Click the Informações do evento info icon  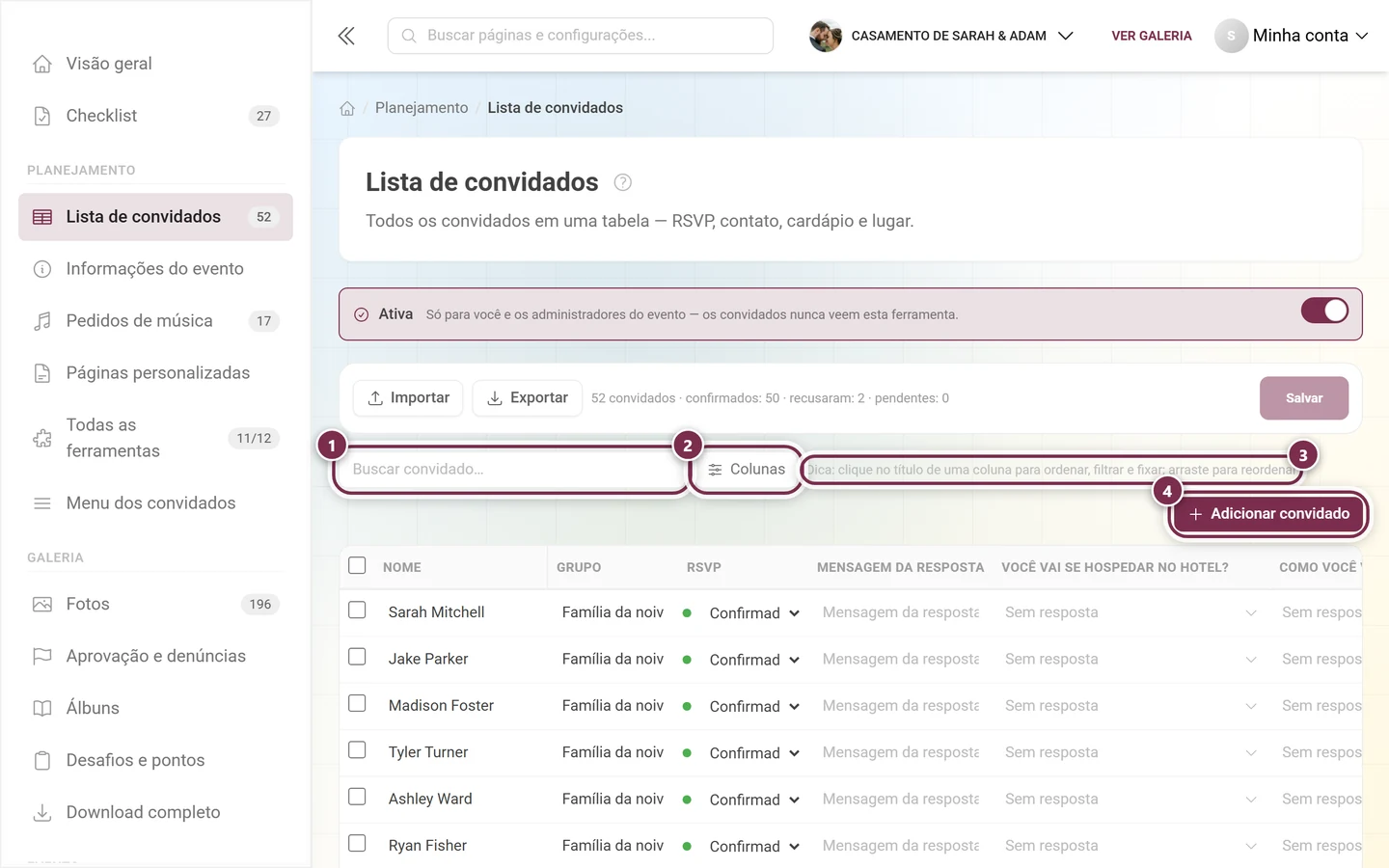tap(42, 269)
